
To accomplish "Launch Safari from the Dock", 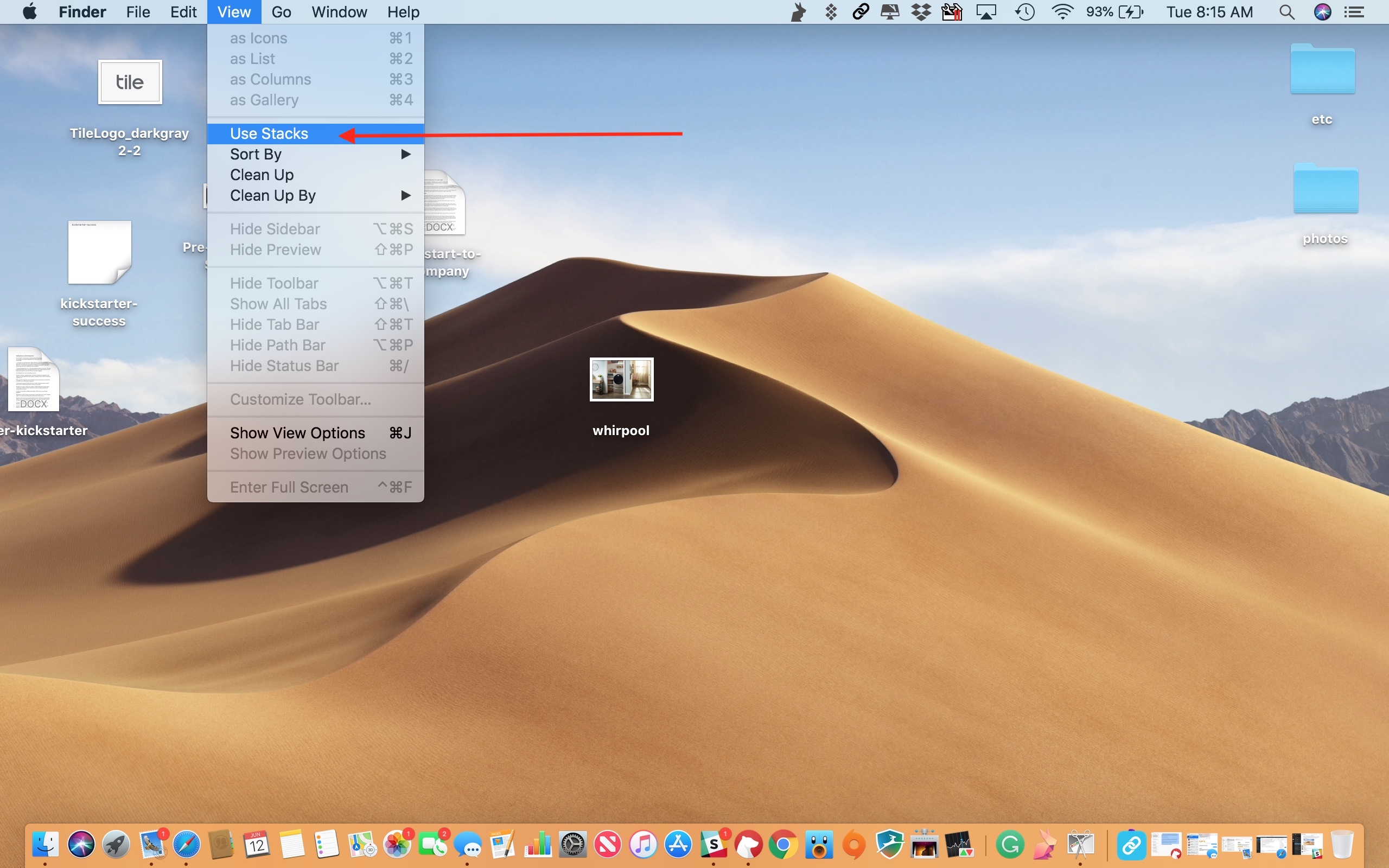I will pos(187,845).
